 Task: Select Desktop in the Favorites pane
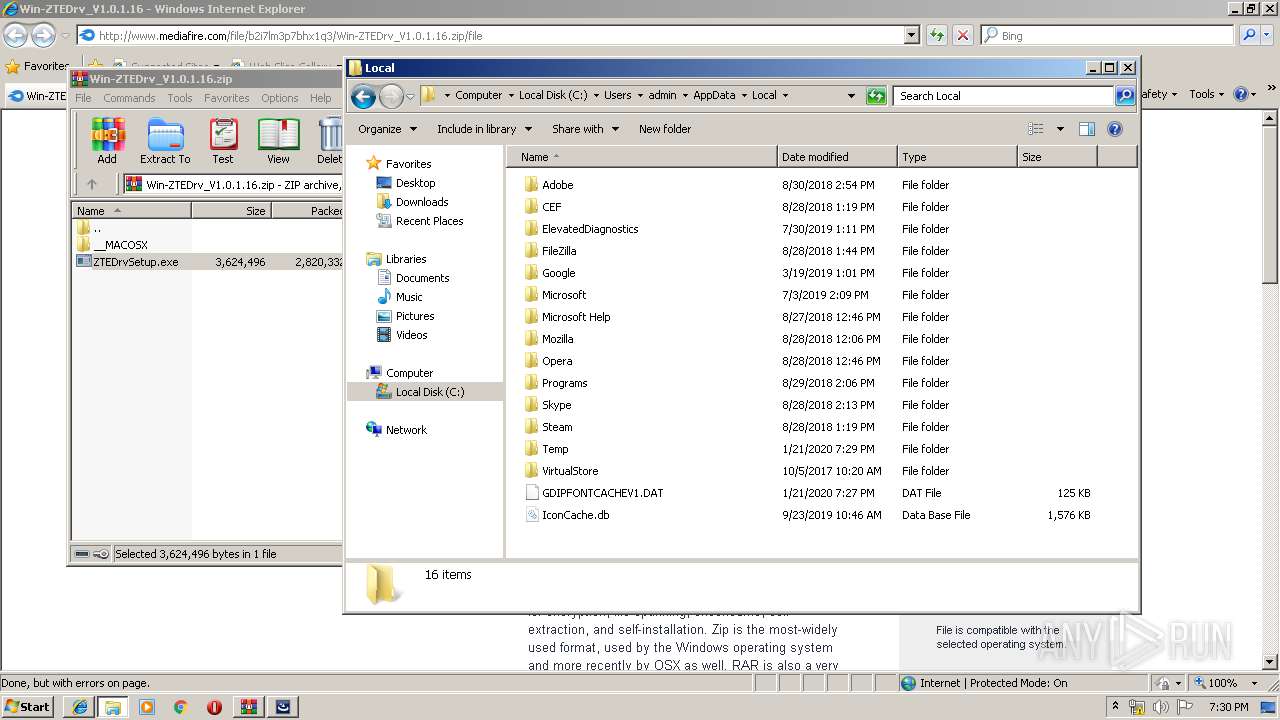click(x=415, y=183)
